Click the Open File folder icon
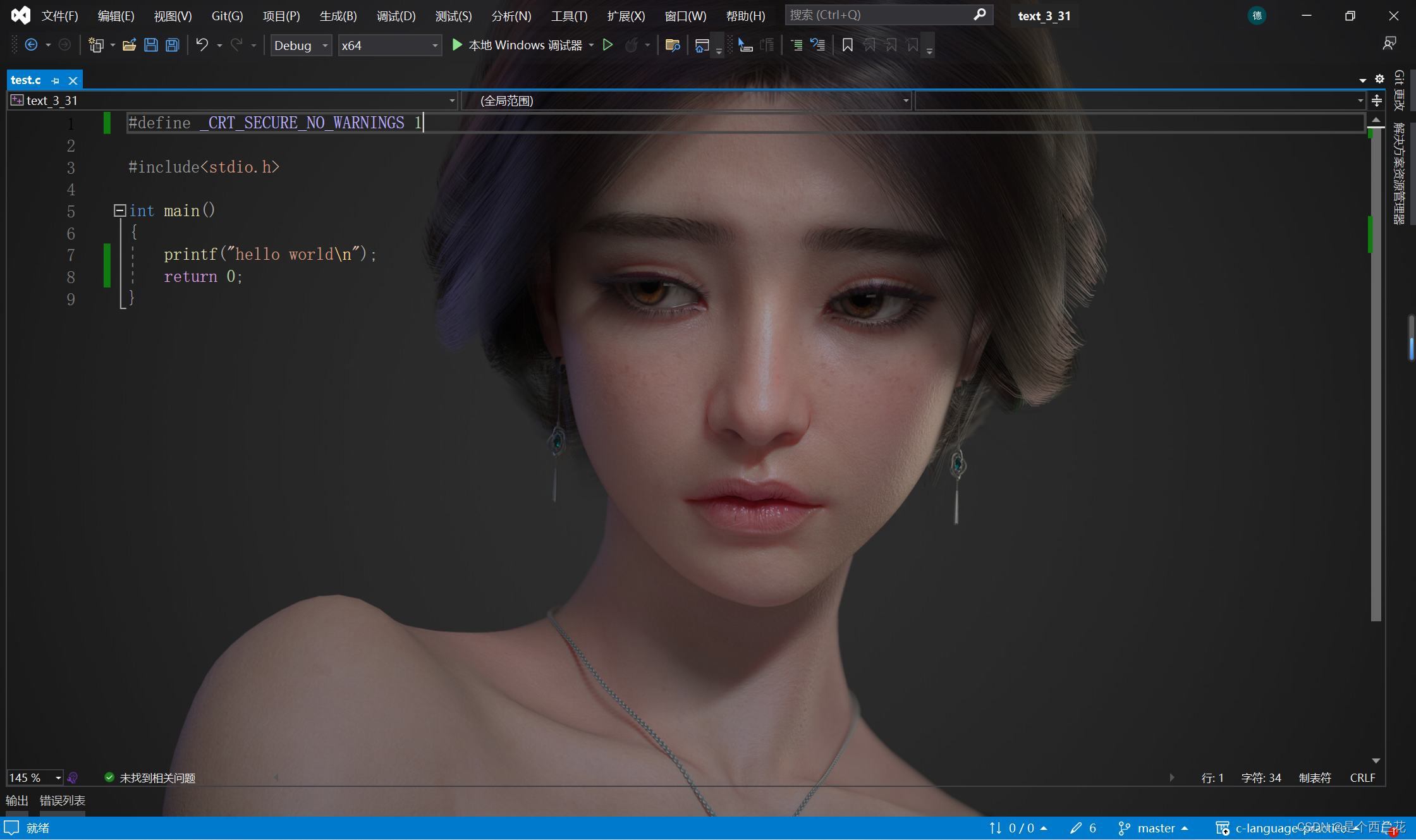The height and width of the screenshot is (840, 1416). point(129,45)
